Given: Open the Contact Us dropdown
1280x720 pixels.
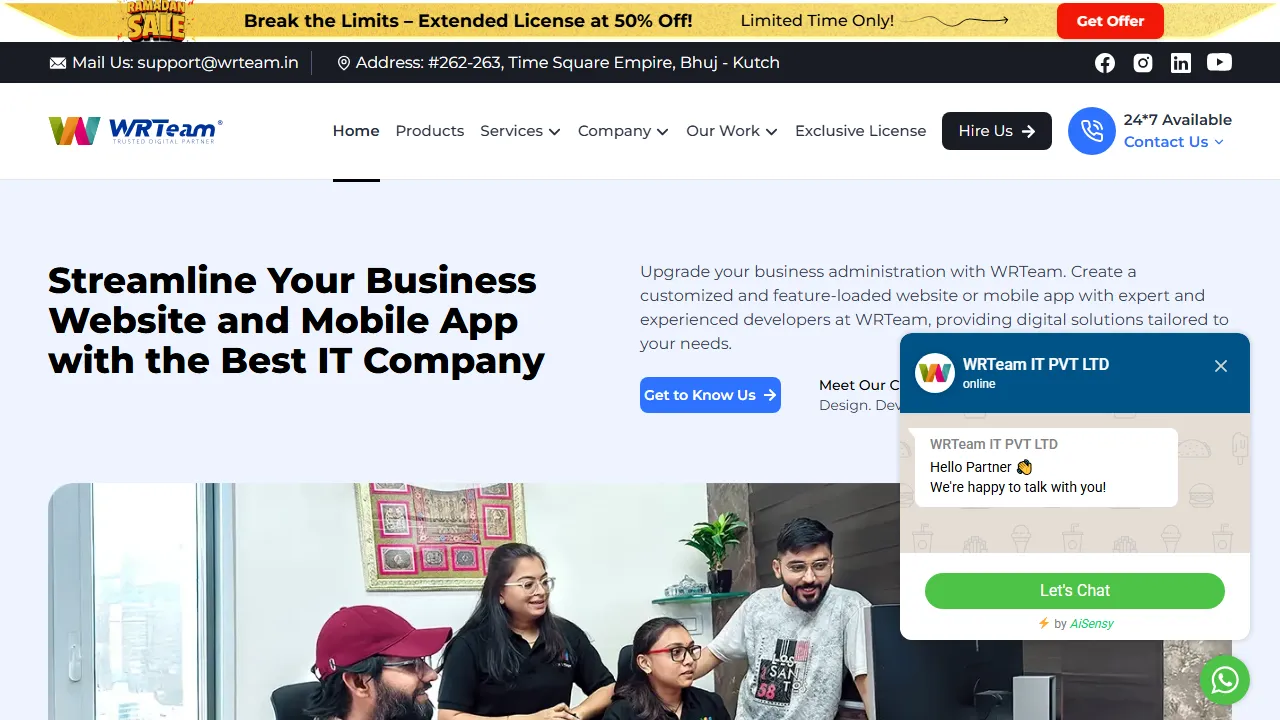Looking at the screenshot, I should tap(1174, 142).
